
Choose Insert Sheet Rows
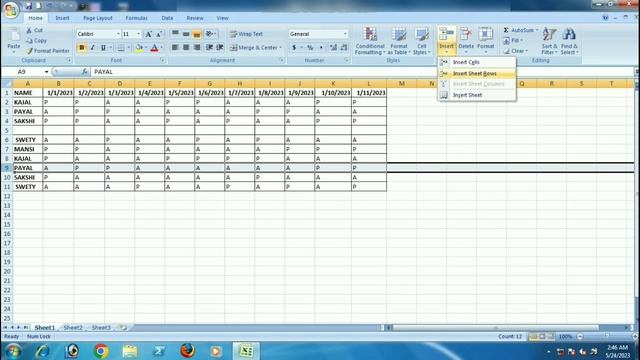477,73
